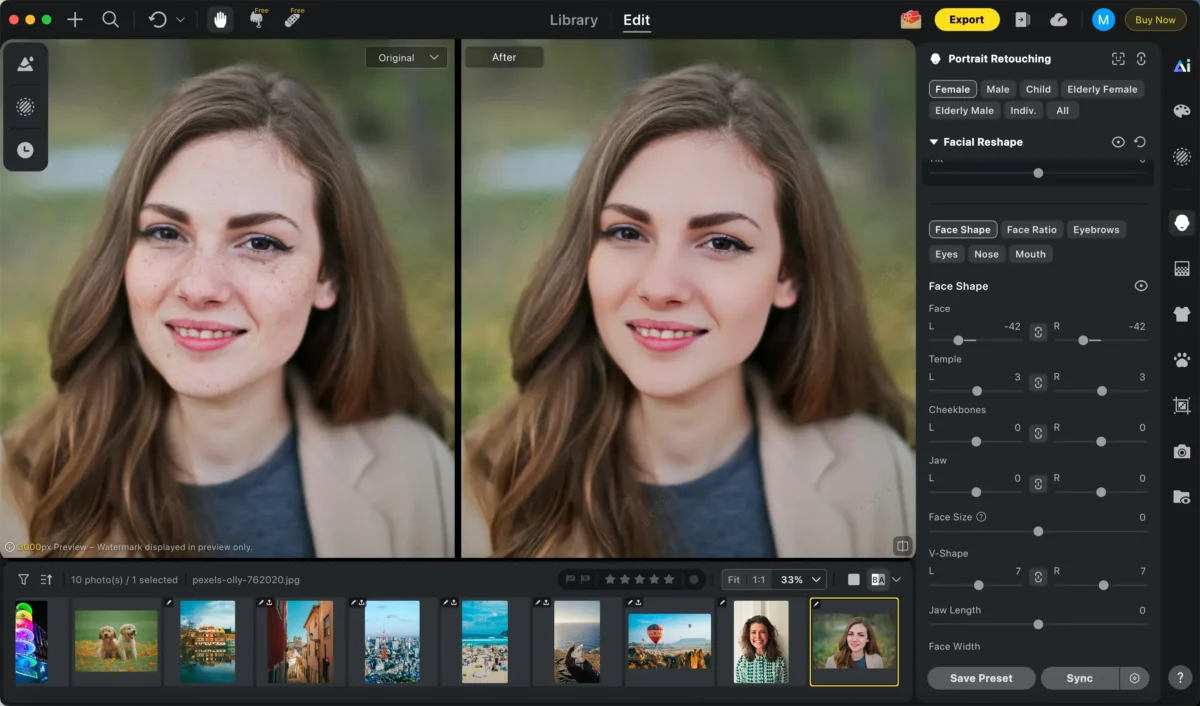Image resolution: width=1200 pixels, height=706 pixels.
Task: Add new photos with the plus icon
Action: pos(75,19)
